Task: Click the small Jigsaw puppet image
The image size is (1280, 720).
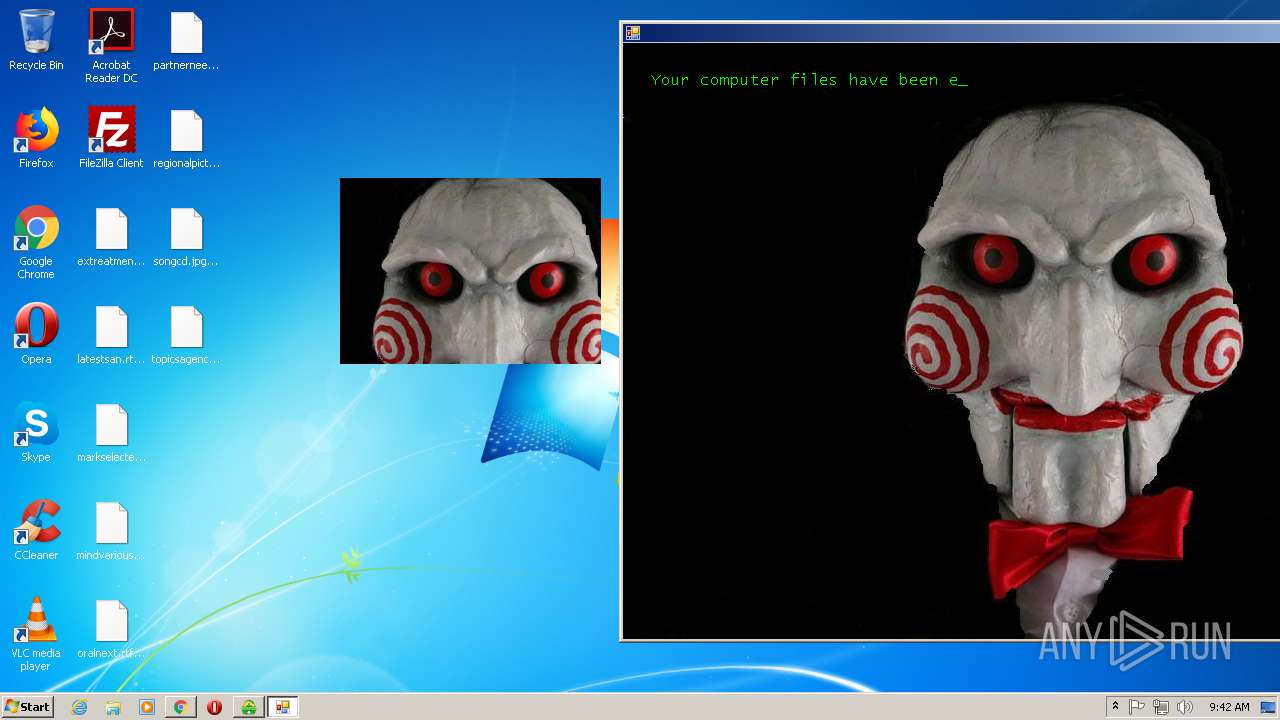Action: point(470,271)
